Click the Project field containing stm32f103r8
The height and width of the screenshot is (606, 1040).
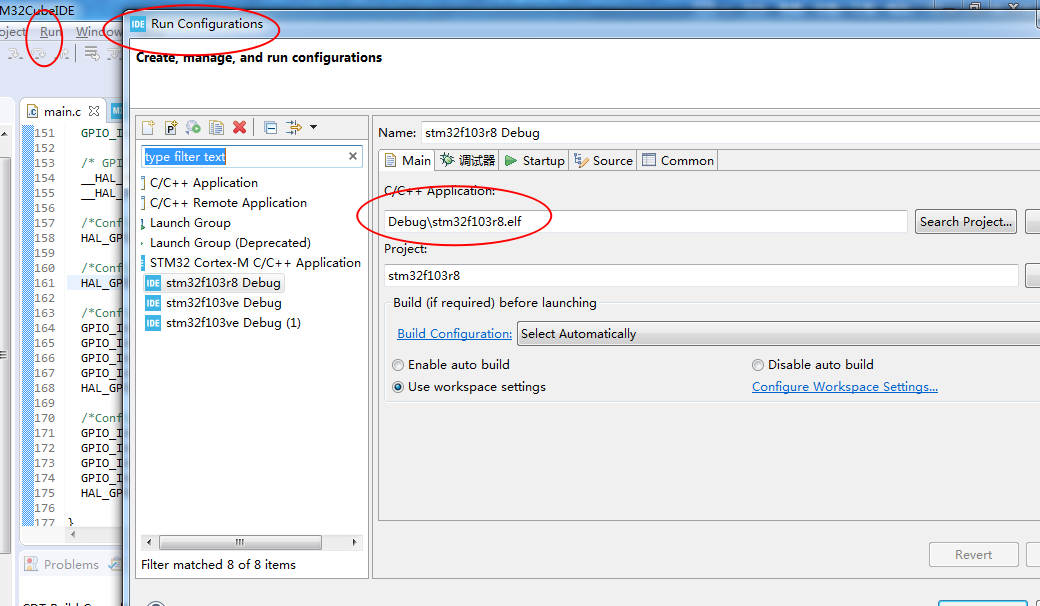tap(701, 276)
